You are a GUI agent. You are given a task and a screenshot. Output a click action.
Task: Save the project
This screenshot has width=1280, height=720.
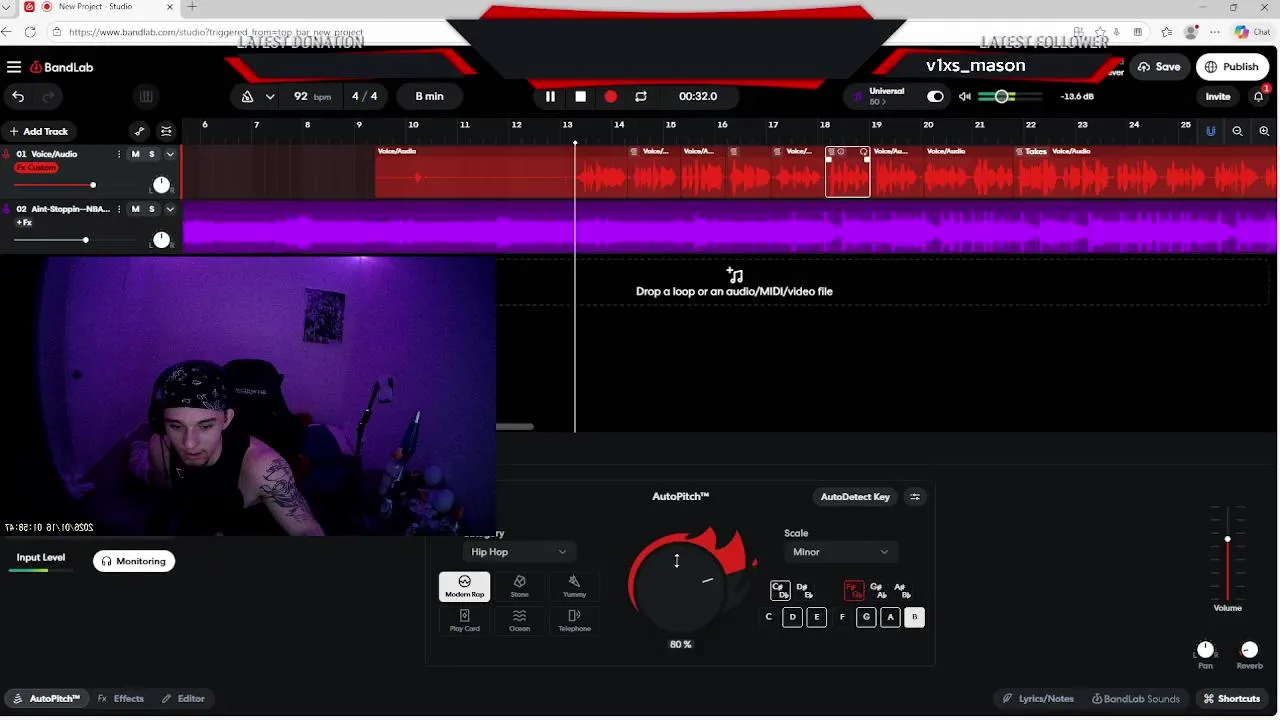[1159, 67]
